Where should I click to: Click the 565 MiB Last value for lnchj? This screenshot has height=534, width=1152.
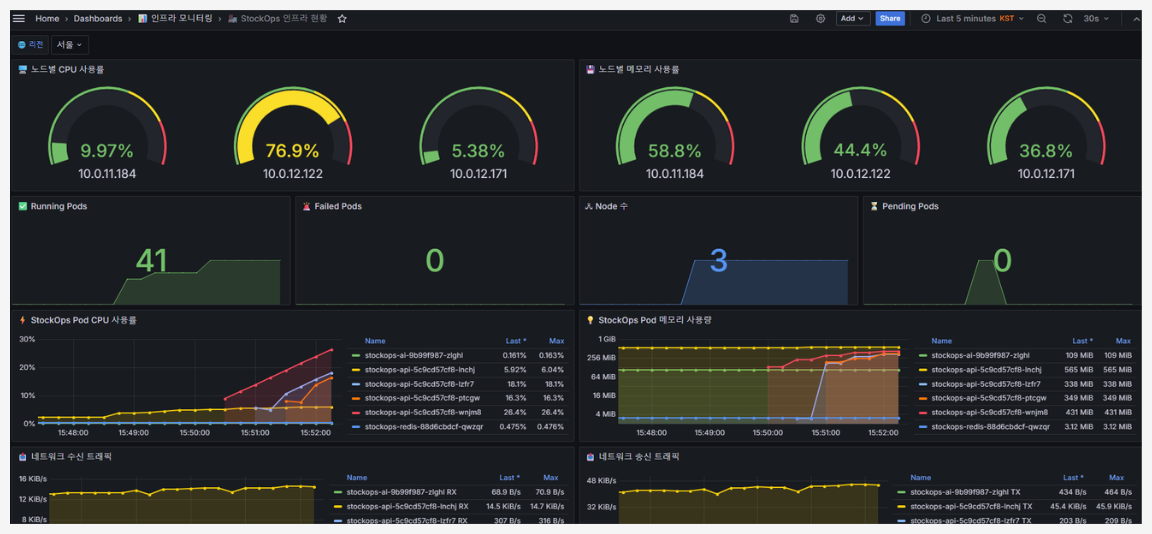click(1079, 369)
